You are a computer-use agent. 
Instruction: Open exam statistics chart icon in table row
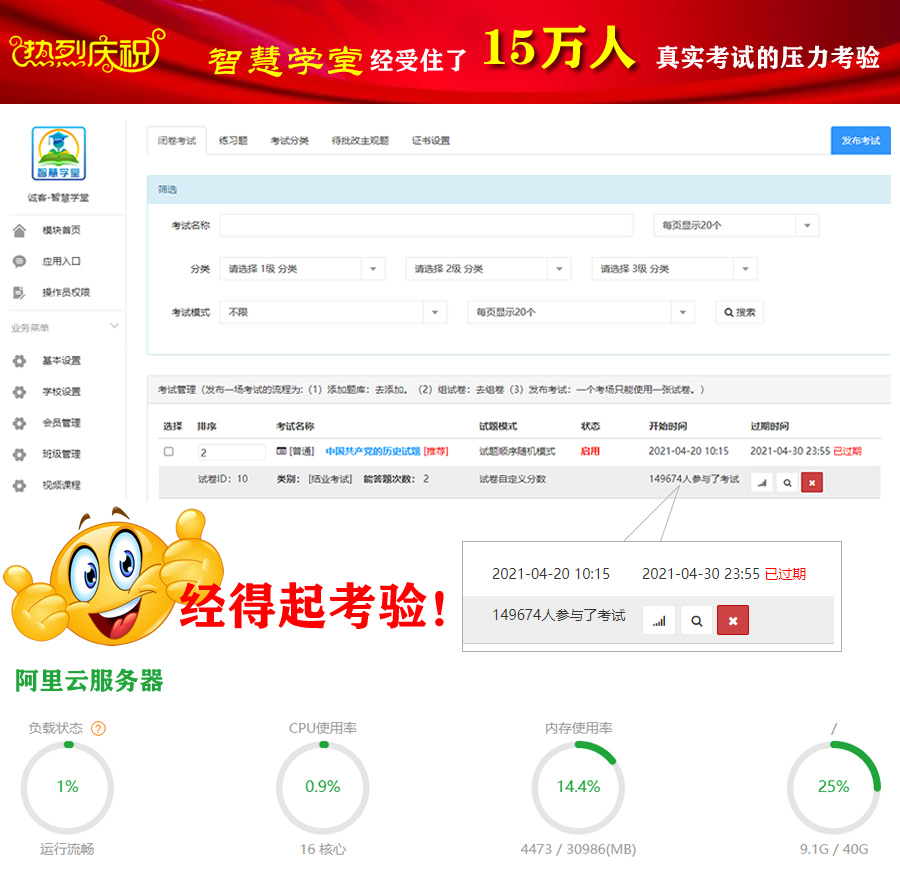point(762,483)
